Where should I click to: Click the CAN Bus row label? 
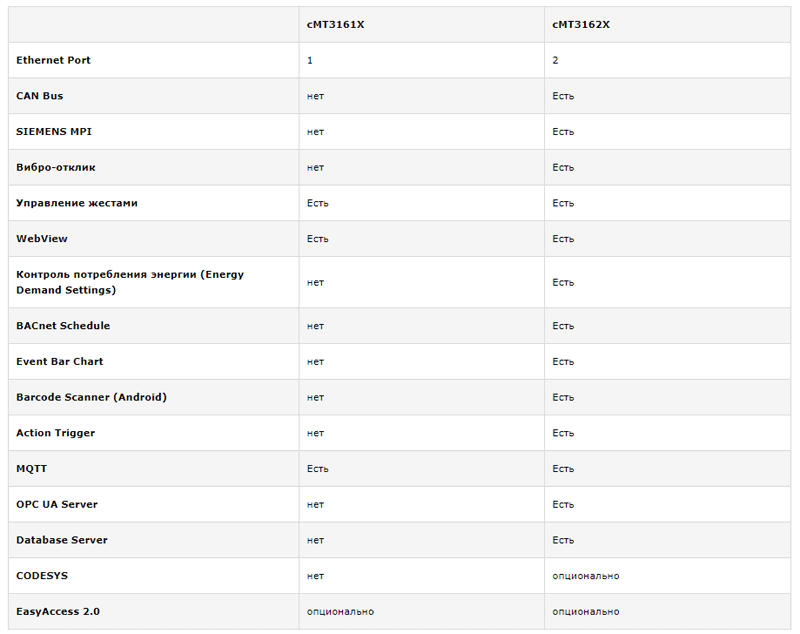tap(39, 96)
